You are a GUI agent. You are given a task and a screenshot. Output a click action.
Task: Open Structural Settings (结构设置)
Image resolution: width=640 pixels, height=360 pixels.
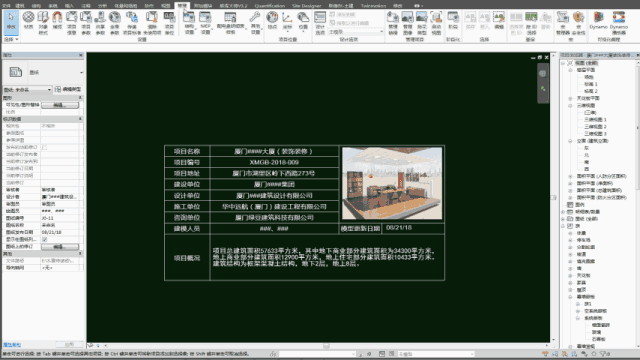click(x=189, y=22)
